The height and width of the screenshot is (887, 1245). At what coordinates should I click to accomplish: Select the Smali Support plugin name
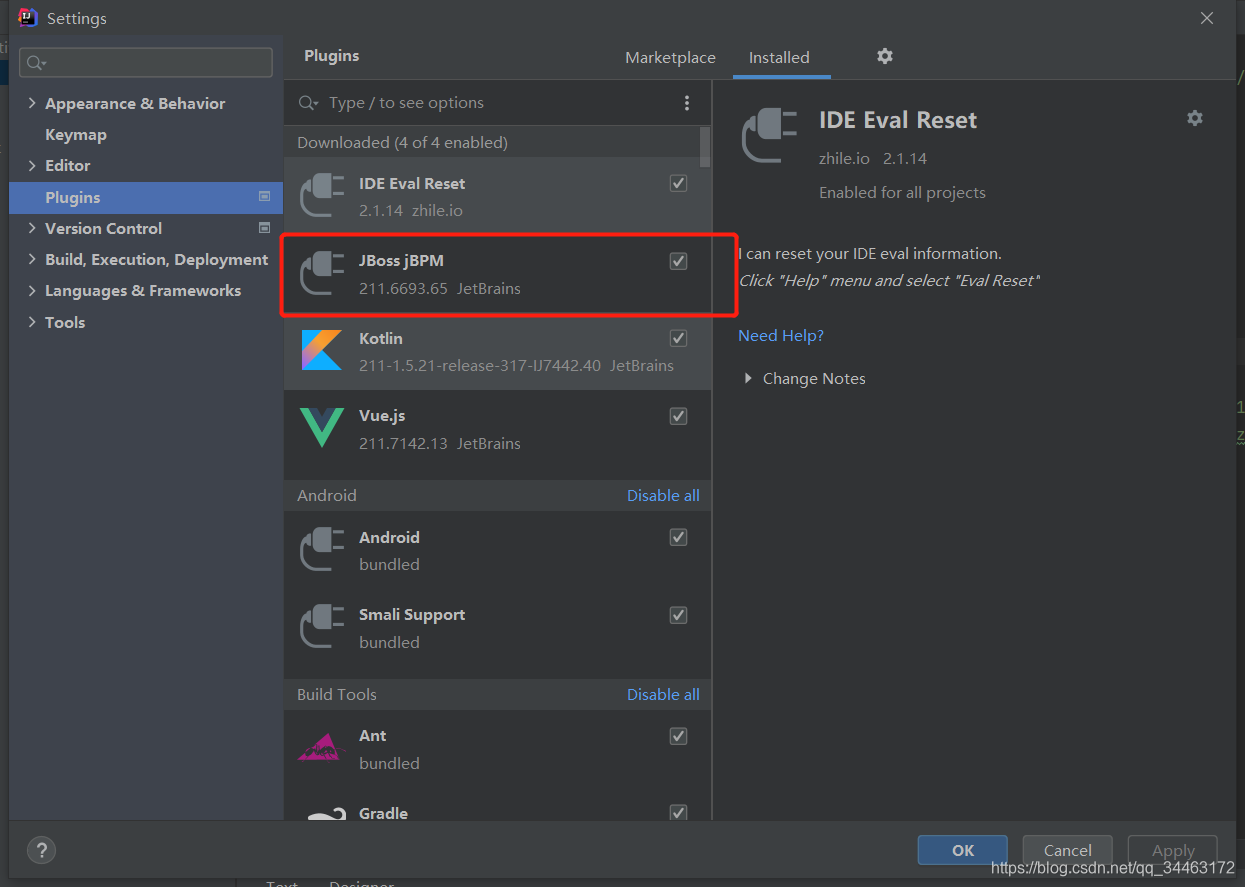[x=412, y=614]
